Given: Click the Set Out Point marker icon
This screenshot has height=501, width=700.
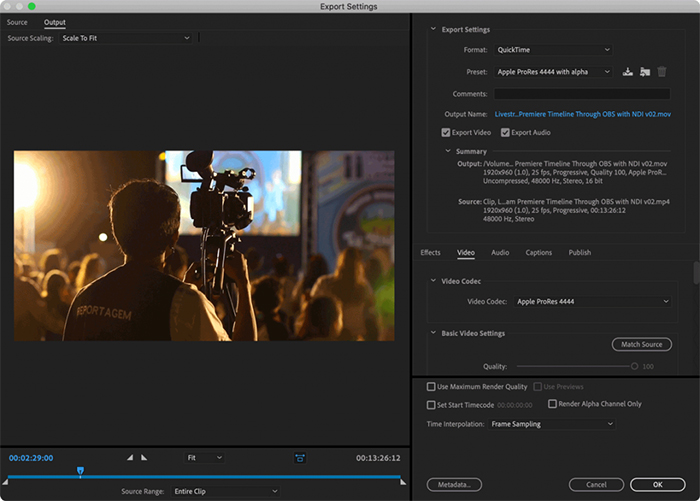Looking at the screenshot, I should [x=143, y=458].
